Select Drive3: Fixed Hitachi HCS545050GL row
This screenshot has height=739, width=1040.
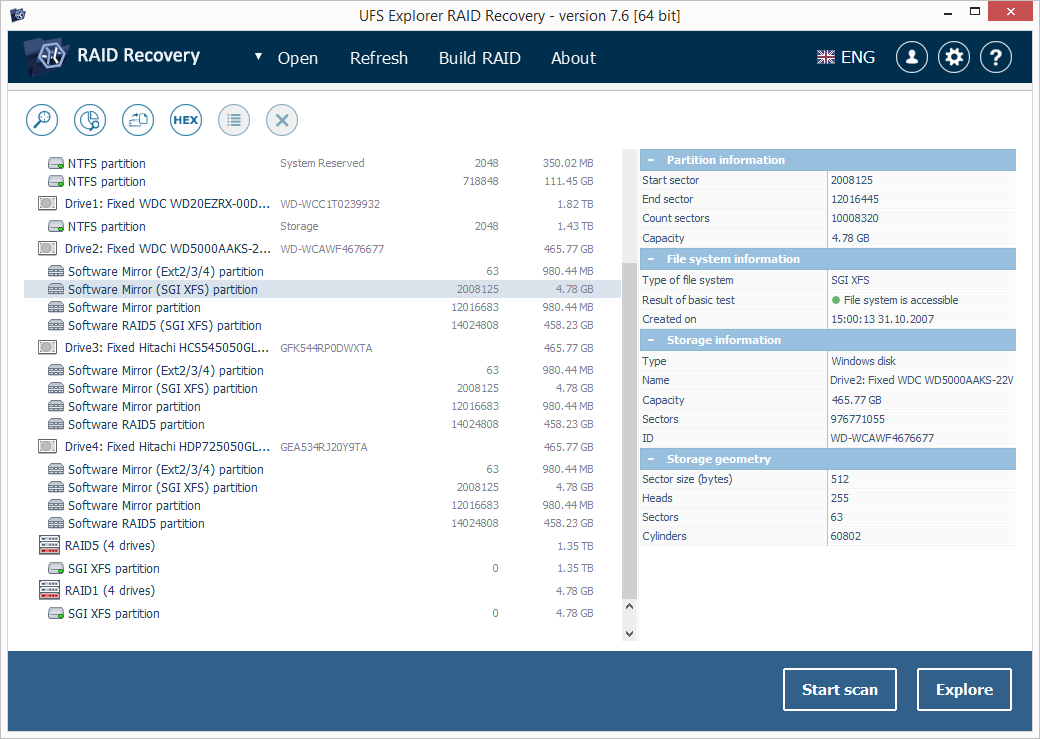(322, 348)
